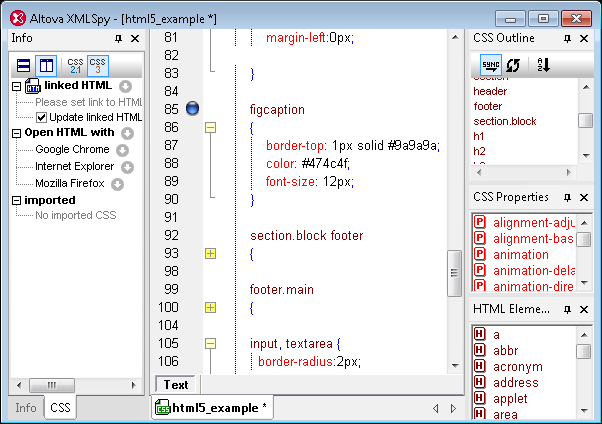Click the bookmark marker on line 85
The width and height of the screenshot is (602, 424).
(x=194, y=109)
